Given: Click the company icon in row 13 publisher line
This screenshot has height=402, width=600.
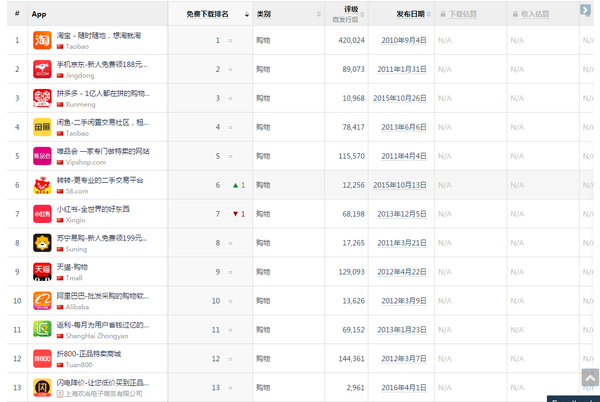Looking at the screenshot, I should (60, 394).
